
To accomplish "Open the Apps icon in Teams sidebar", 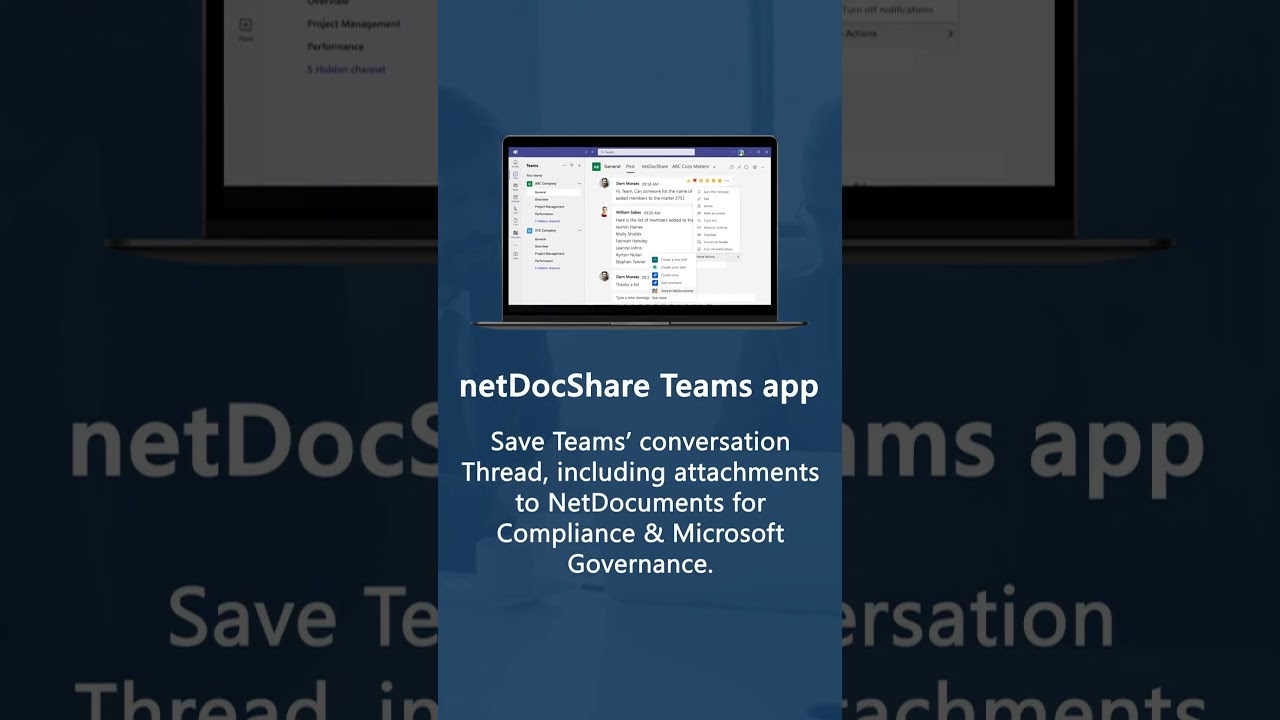I will click(x=515, y=255).
